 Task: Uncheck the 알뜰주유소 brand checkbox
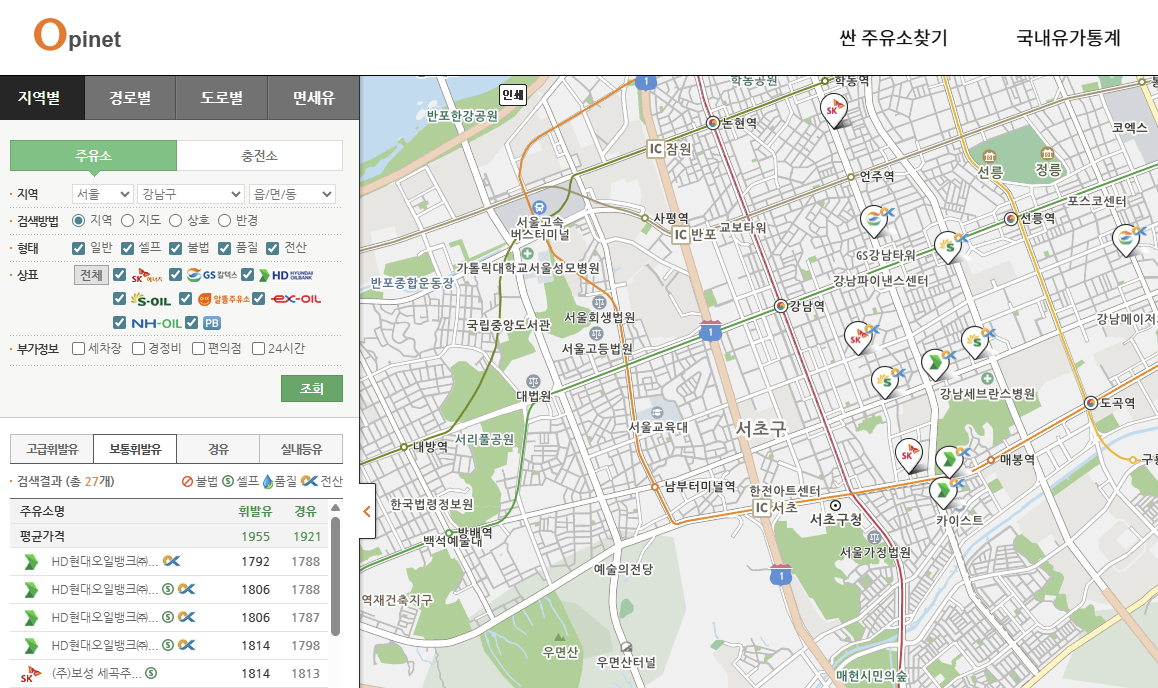click(x=185, y=298)
